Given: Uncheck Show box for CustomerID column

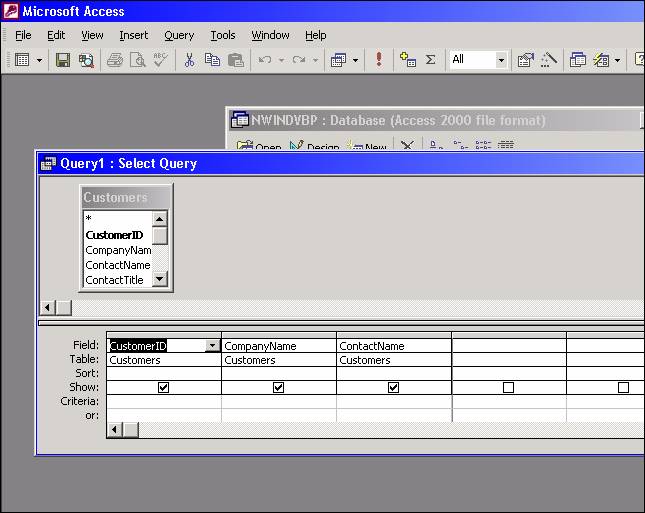Looking at the screenshot, I should click(163, 387).
